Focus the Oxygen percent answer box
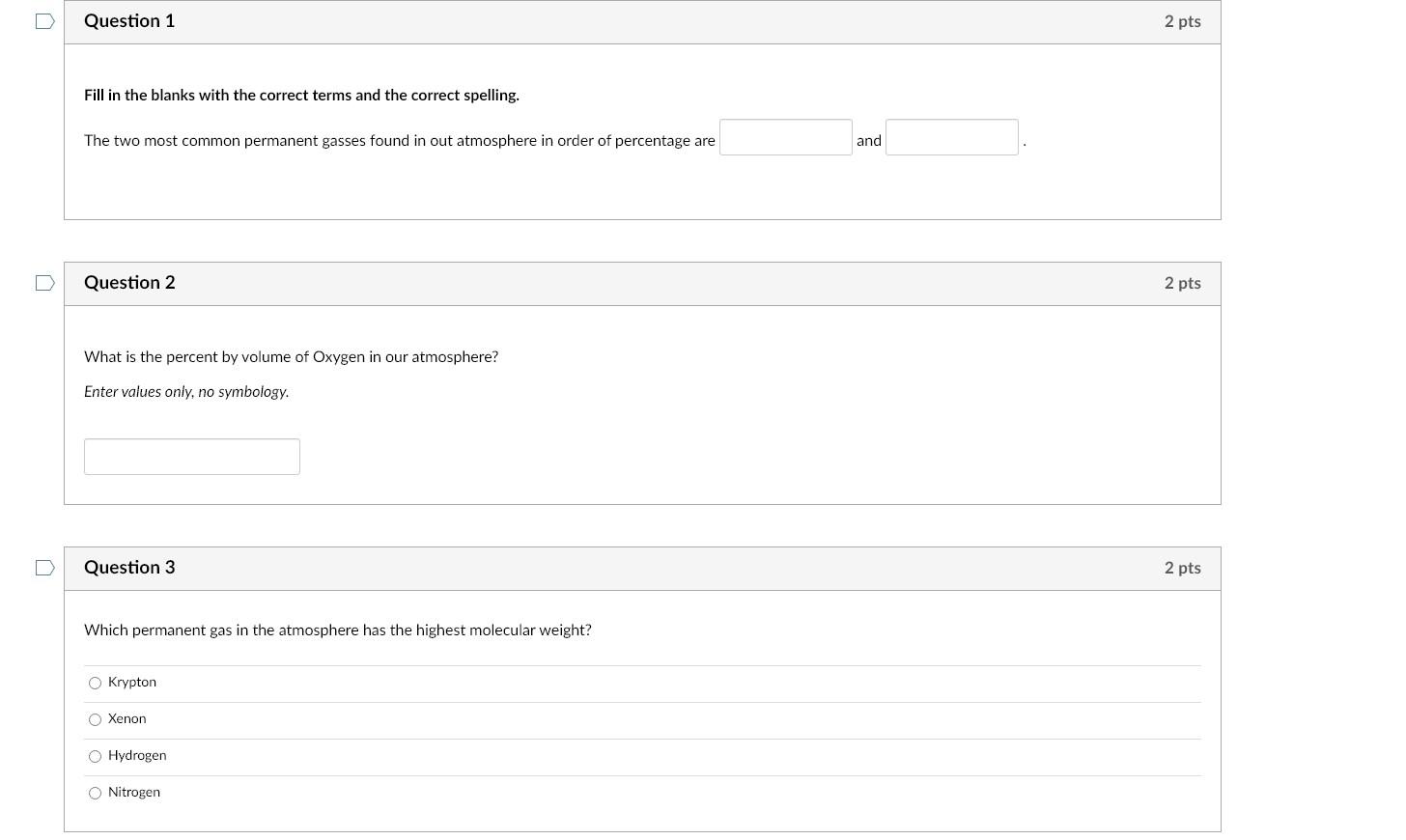The height and width of the screenshot is (840, 1406). 191,457
